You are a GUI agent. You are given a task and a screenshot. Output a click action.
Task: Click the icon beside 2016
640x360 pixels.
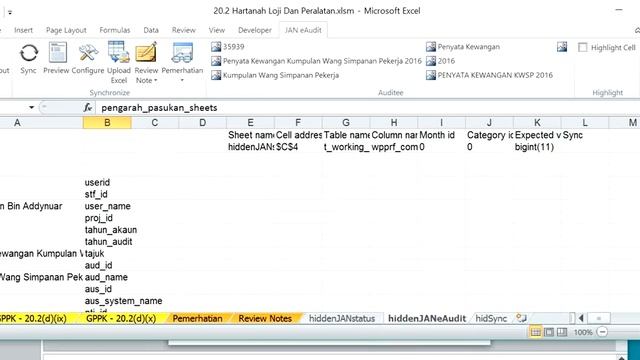[431, 61]
